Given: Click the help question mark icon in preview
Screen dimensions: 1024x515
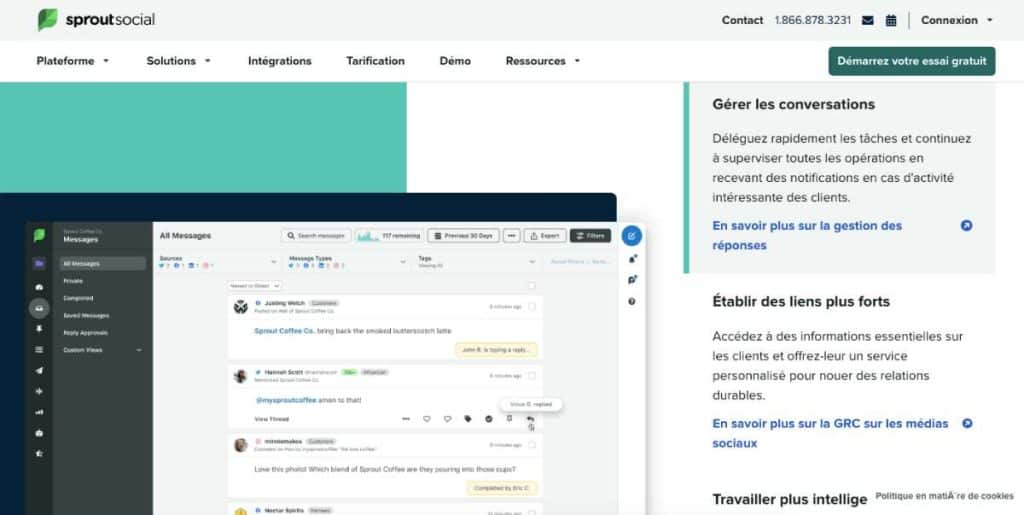Looking at the screenshot, I should [632, 302].
